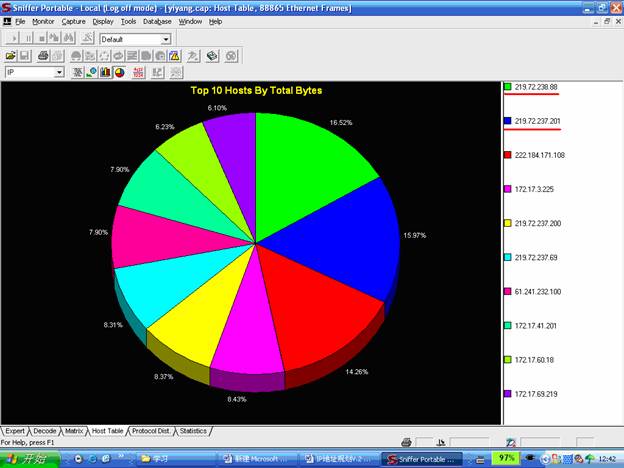Open the folder window taskbar button
624x468 pixels.
pos(175,459)
